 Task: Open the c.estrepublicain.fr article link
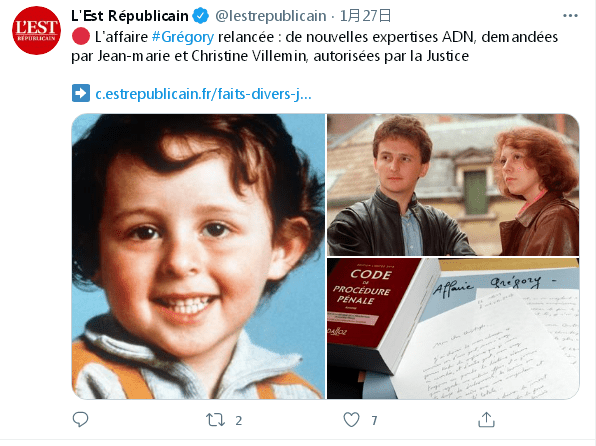(x=203, y=94)
